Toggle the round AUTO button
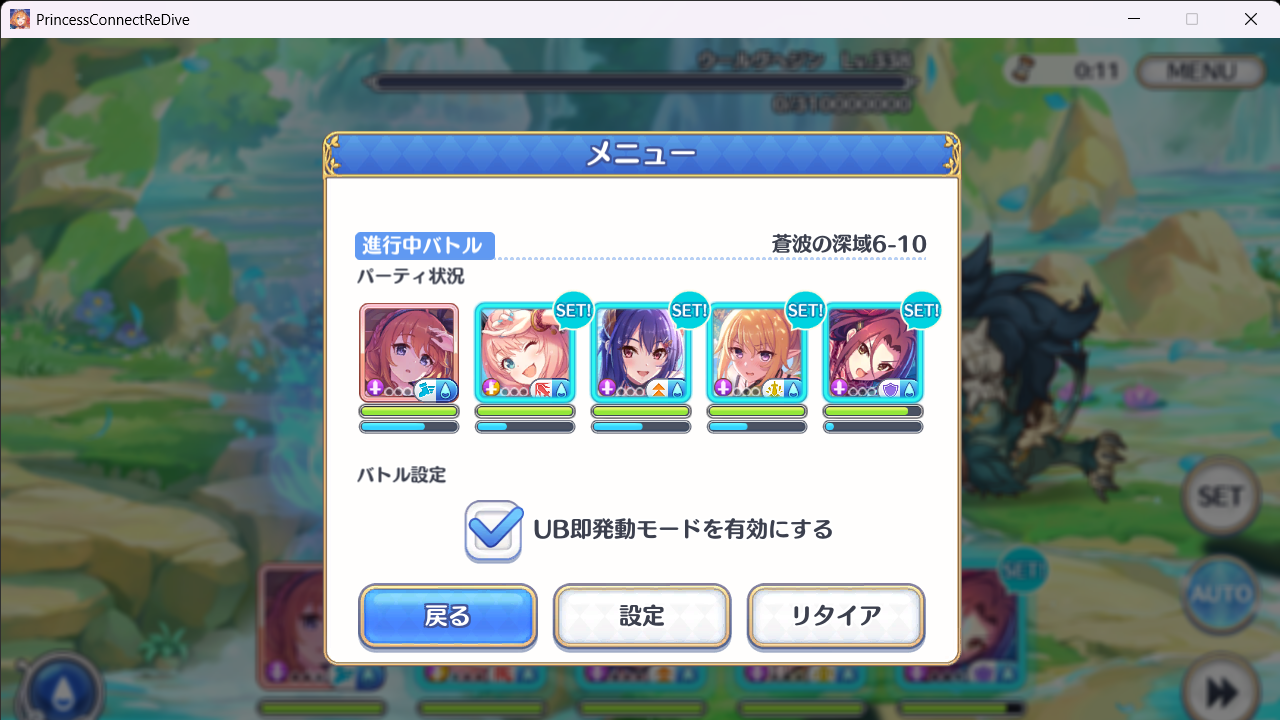The width and height of the screenshot is (1280, 720). tap(1220, 594)
